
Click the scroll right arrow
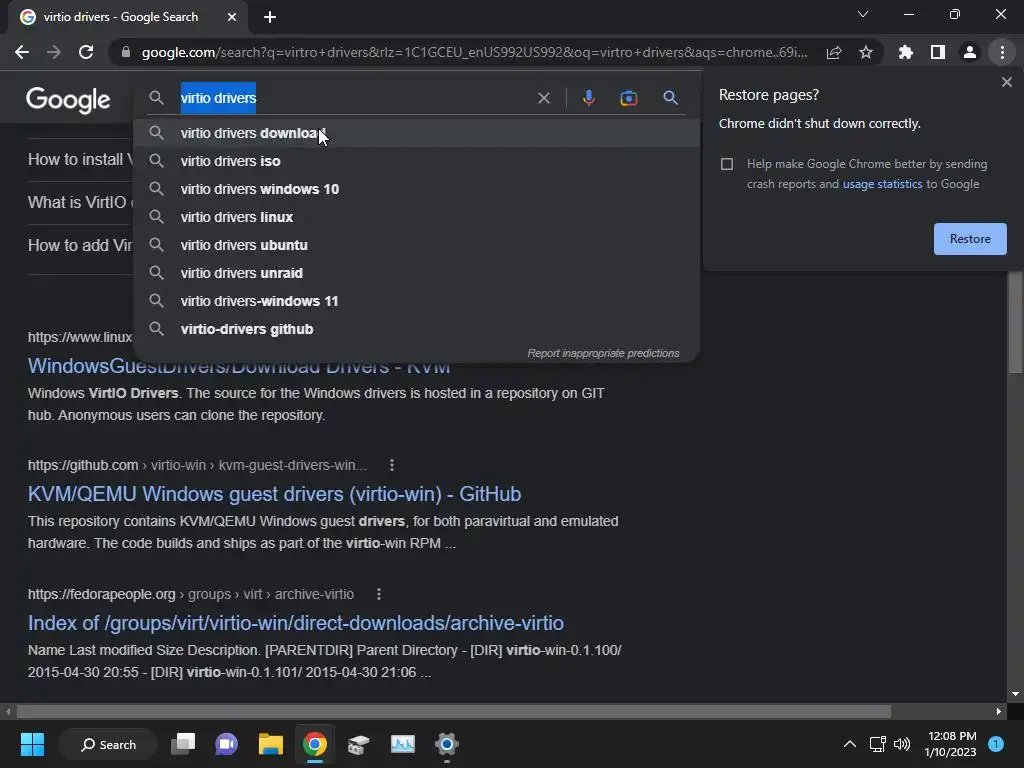click(x=999, y=711)
